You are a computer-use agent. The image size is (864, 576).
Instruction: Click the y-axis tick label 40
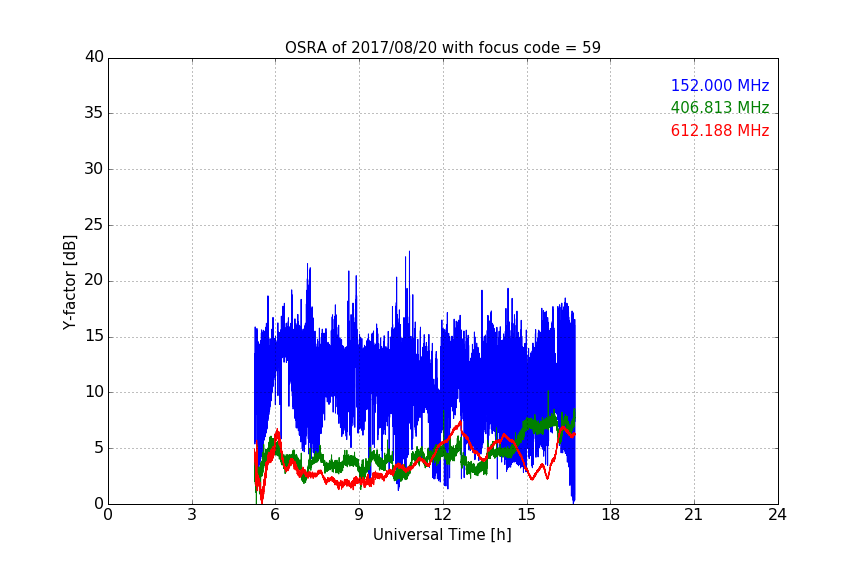[94, 57]
